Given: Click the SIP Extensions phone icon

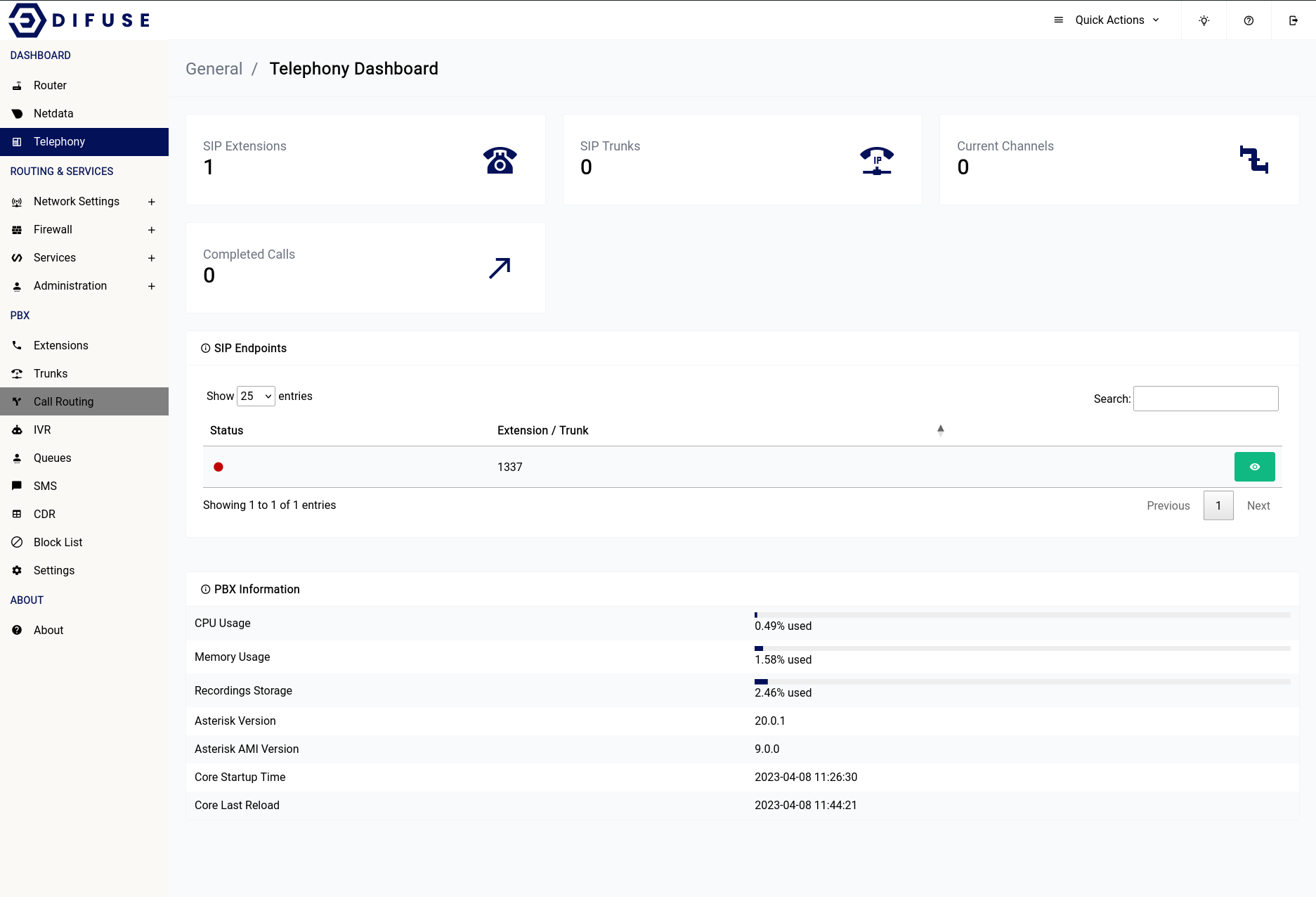Looking at the screenshot, I should coord(500,160).
